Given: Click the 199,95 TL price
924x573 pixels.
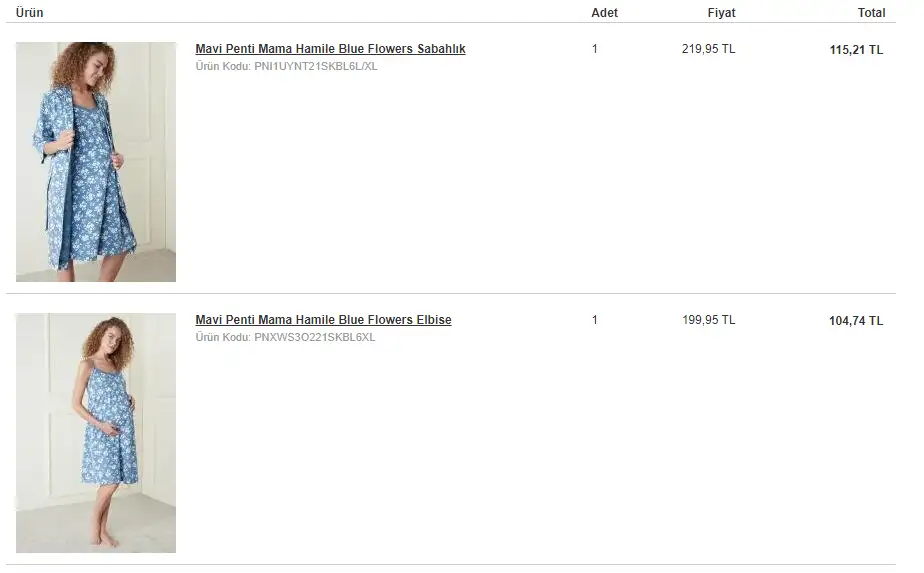Looking at the screenshot, I should coord(708,320).
